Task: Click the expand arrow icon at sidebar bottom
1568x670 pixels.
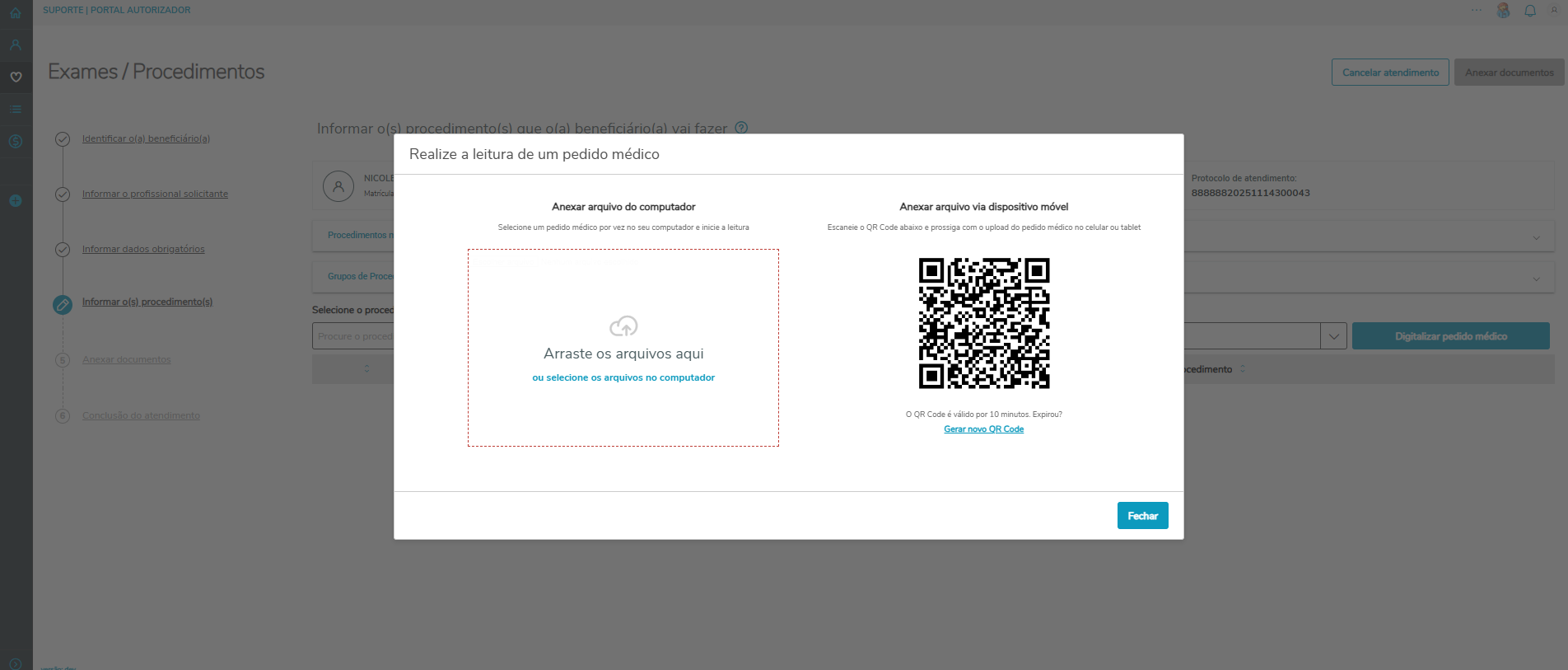Action: click(x=16, y=663)
